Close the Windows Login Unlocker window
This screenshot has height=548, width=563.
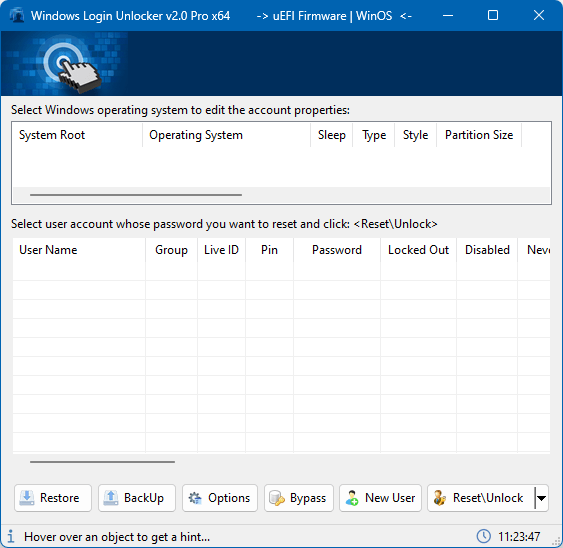point(539,15)
